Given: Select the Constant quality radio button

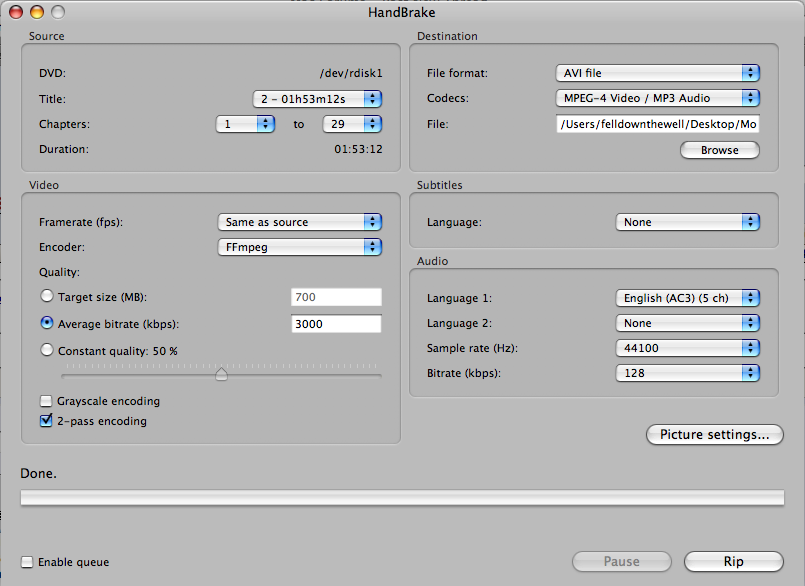Looking at the screenshot, I should [47, 350].
